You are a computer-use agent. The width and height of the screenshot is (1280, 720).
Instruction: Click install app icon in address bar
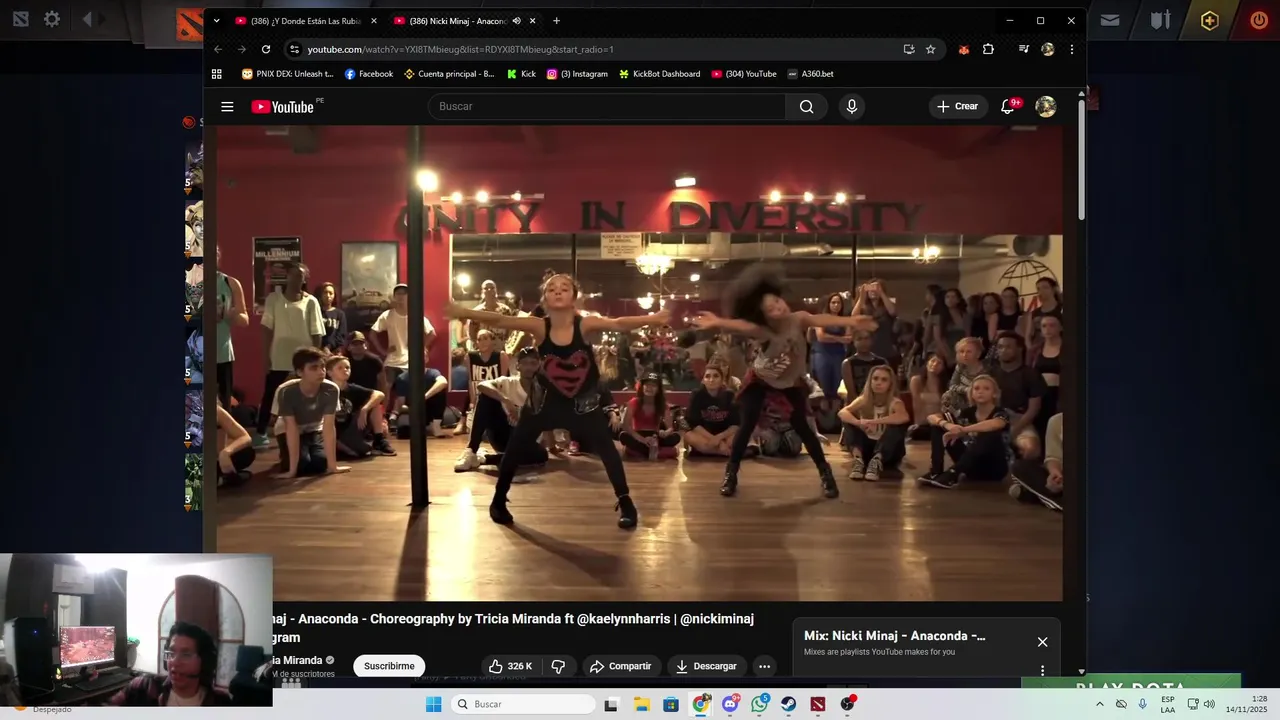point(908,49)
